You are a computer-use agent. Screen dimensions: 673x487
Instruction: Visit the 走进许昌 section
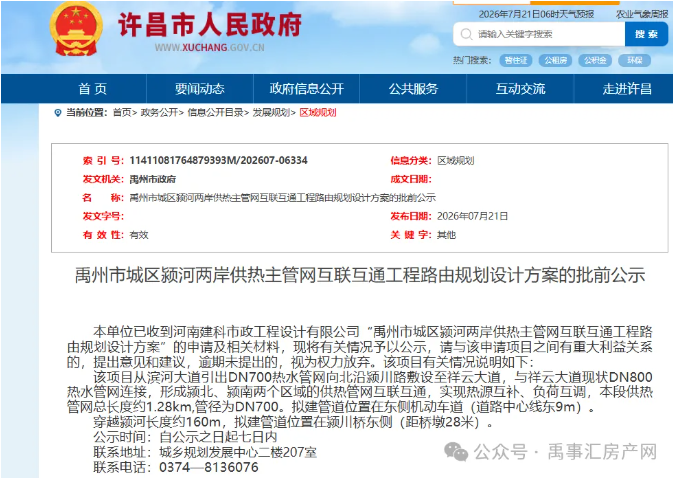click(x=627, y=88)
